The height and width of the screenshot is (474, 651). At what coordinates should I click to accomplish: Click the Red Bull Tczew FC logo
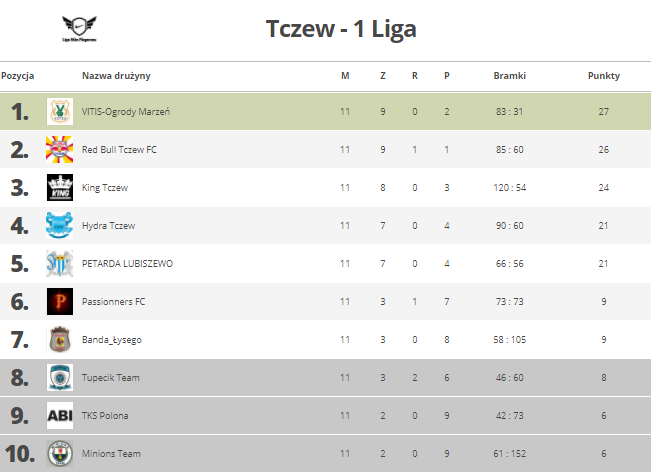click(x=60, y=149)
